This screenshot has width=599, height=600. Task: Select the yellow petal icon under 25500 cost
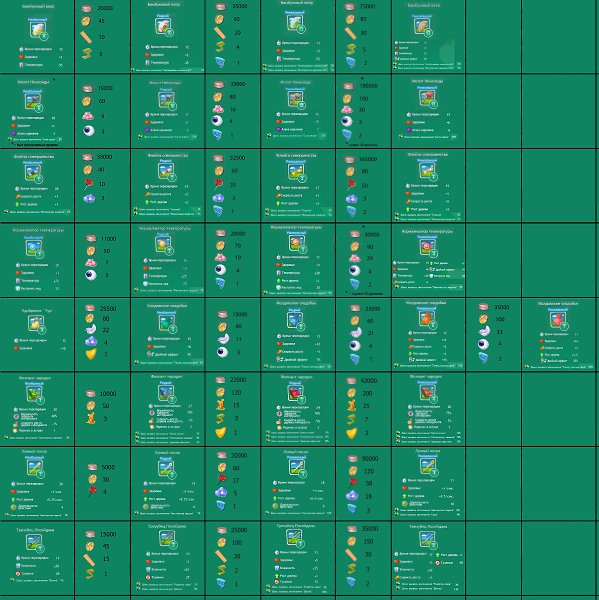coord(91,354)
